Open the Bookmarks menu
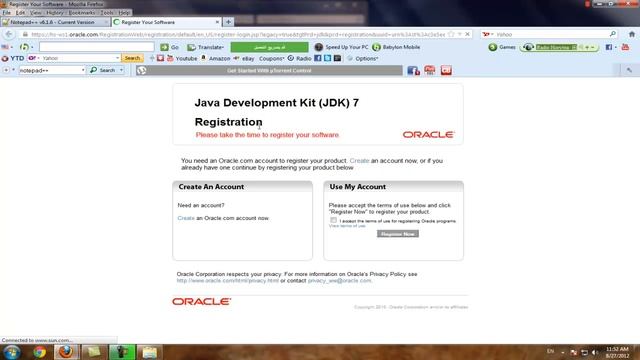 click(x=82, y=13)
